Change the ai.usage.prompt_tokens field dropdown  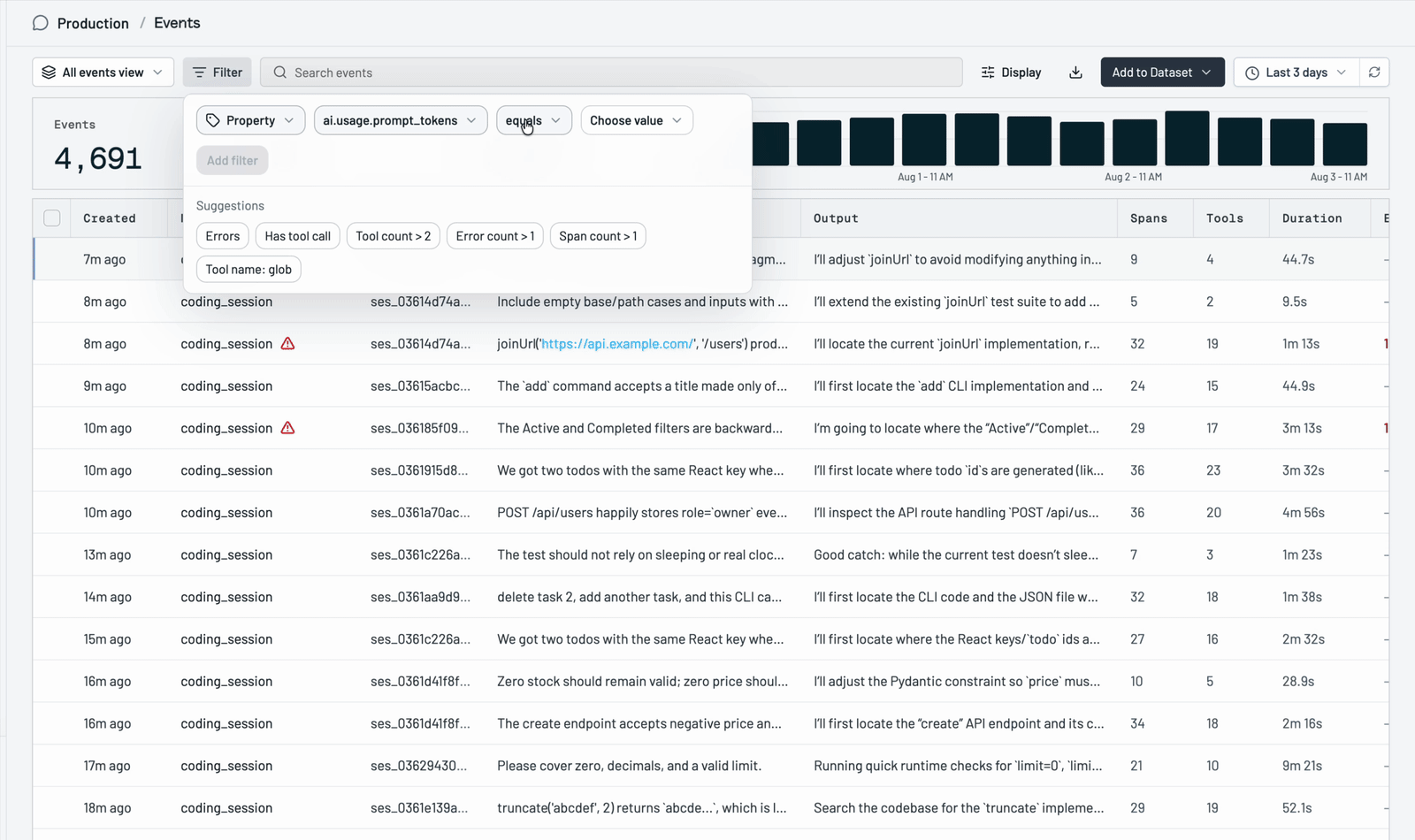point(401,120)
